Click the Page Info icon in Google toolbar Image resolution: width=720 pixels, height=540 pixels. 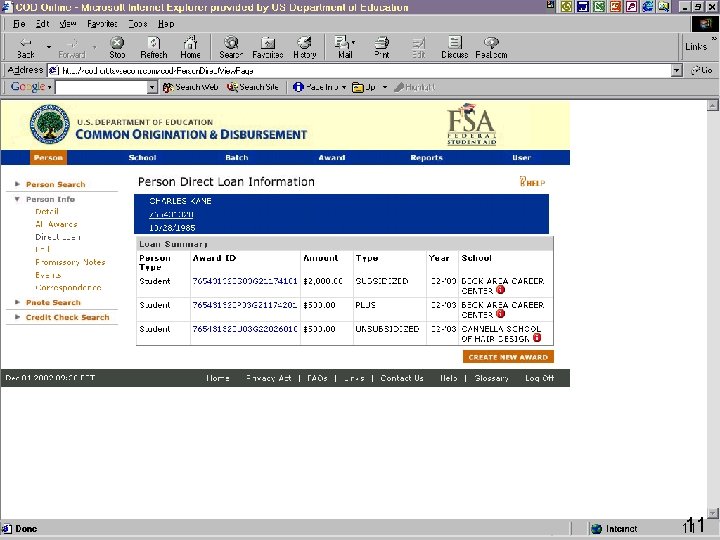tap(298, 87)
